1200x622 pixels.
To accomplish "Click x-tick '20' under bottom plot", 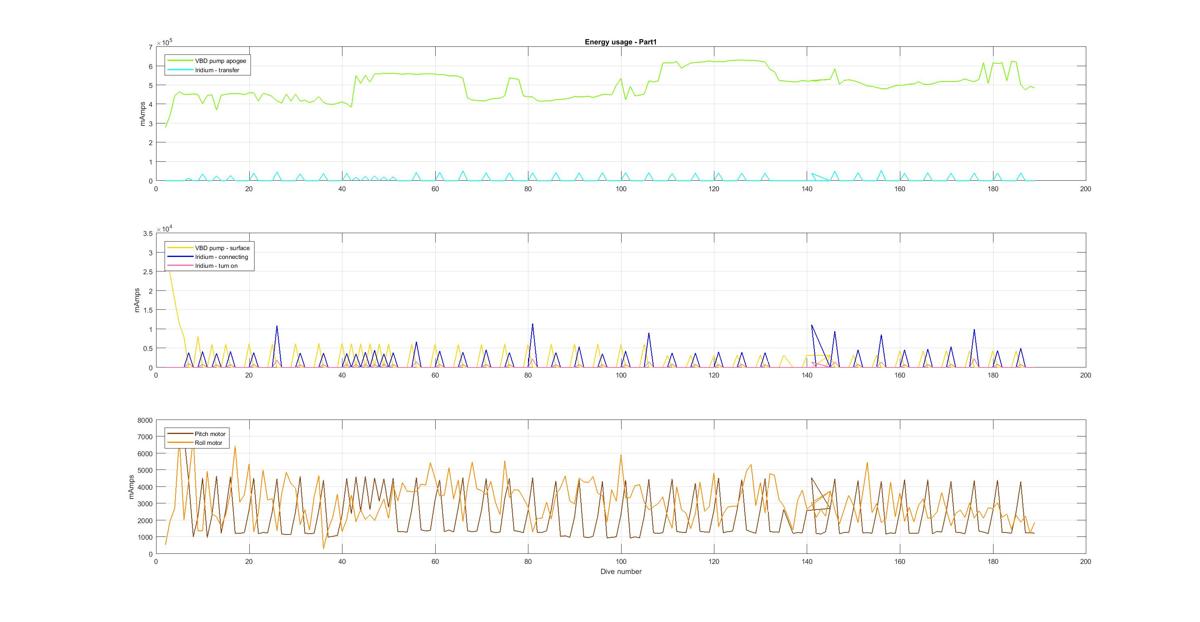I will tap(249, 561).
